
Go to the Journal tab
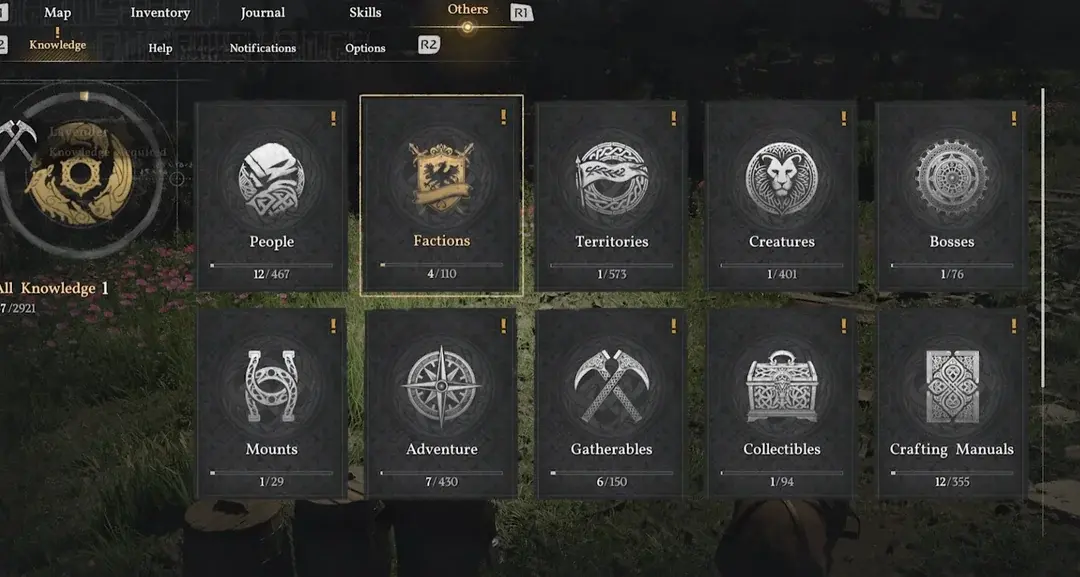(262, 12)
